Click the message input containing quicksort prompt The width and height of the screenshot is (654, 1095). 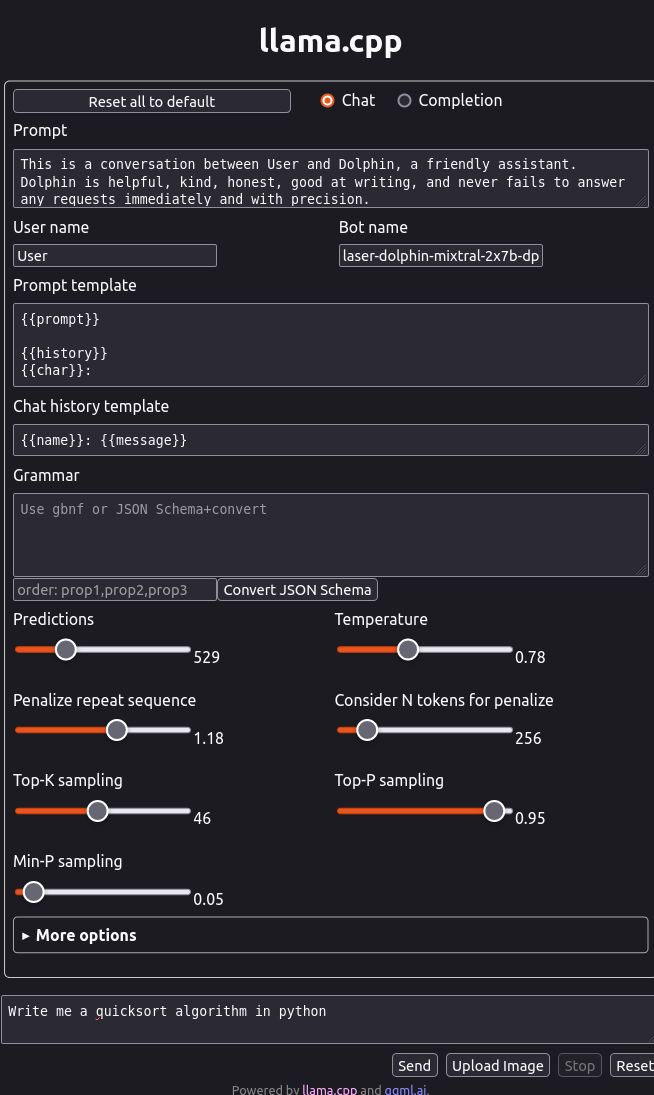click(x=327, y=1011)
